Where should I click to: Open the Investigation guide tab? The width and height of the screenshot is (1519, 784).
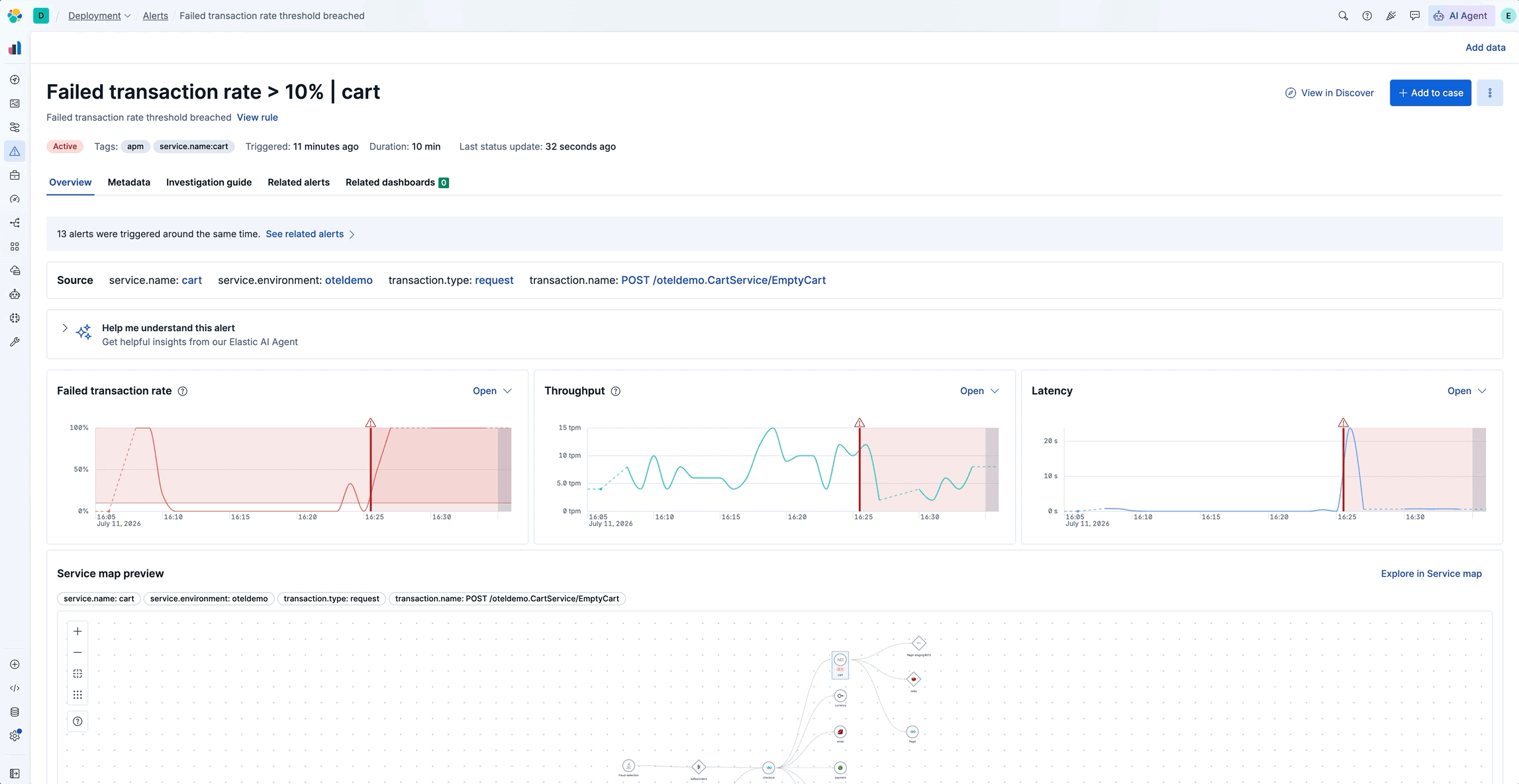pos(209,183)
